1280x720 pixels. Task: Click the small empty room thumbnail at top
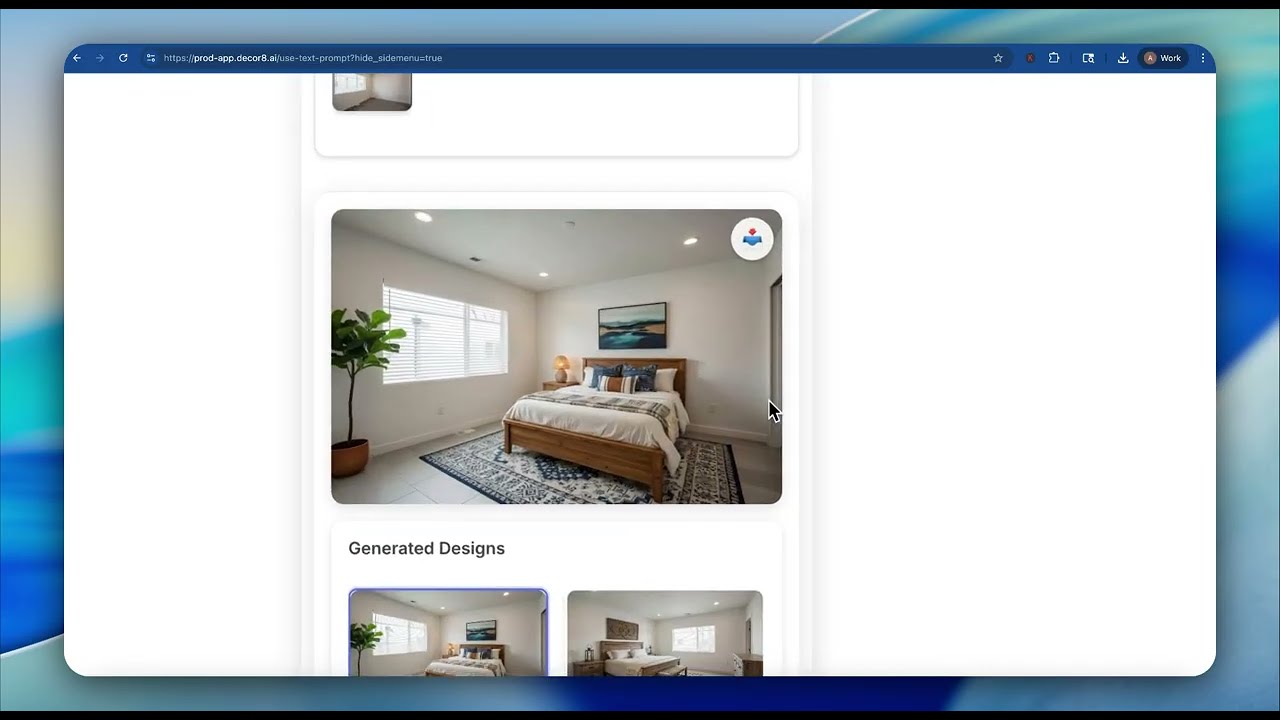click(x=372, y=91)
